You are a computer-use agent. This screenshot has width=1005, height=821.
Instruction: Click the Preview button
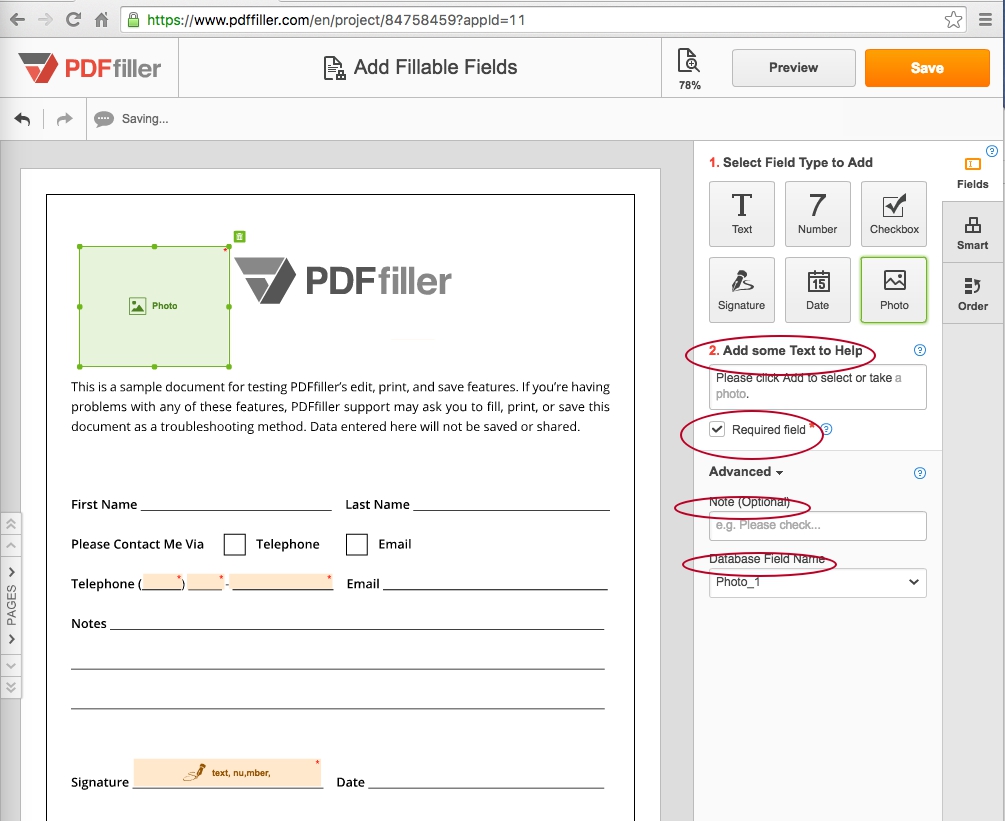[793, 68]
